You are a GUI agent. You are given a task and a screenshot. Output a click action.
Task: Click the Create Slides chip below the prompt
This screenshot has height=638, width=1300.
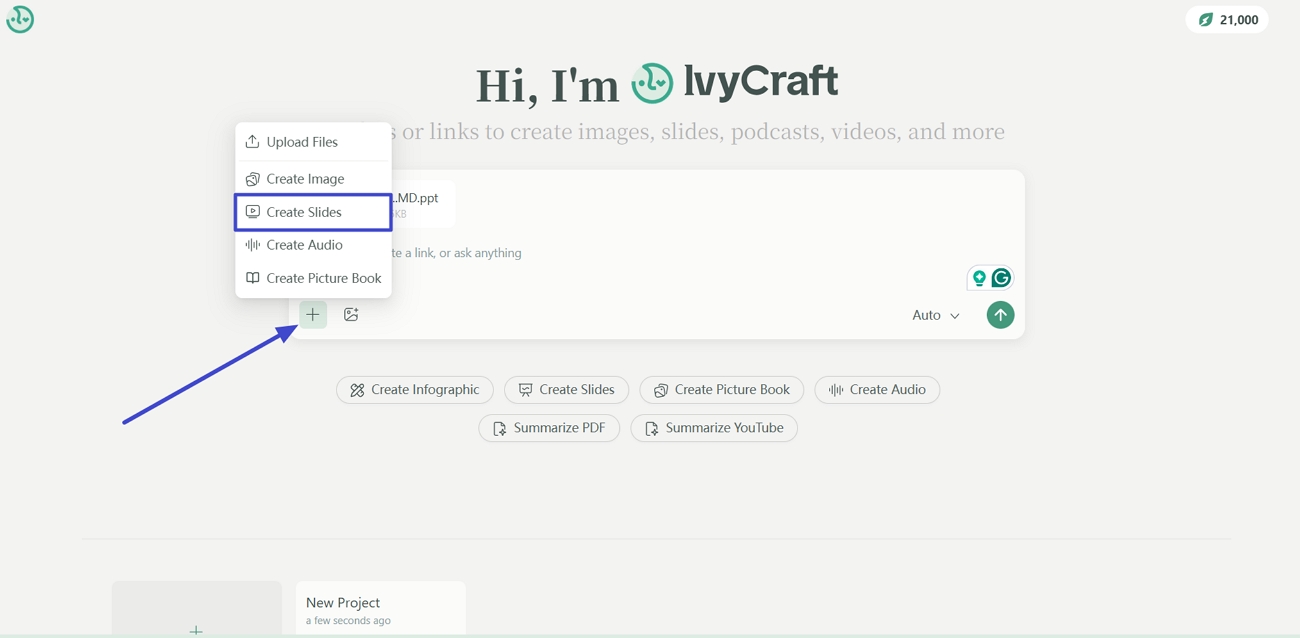click(x=566, y=390)
